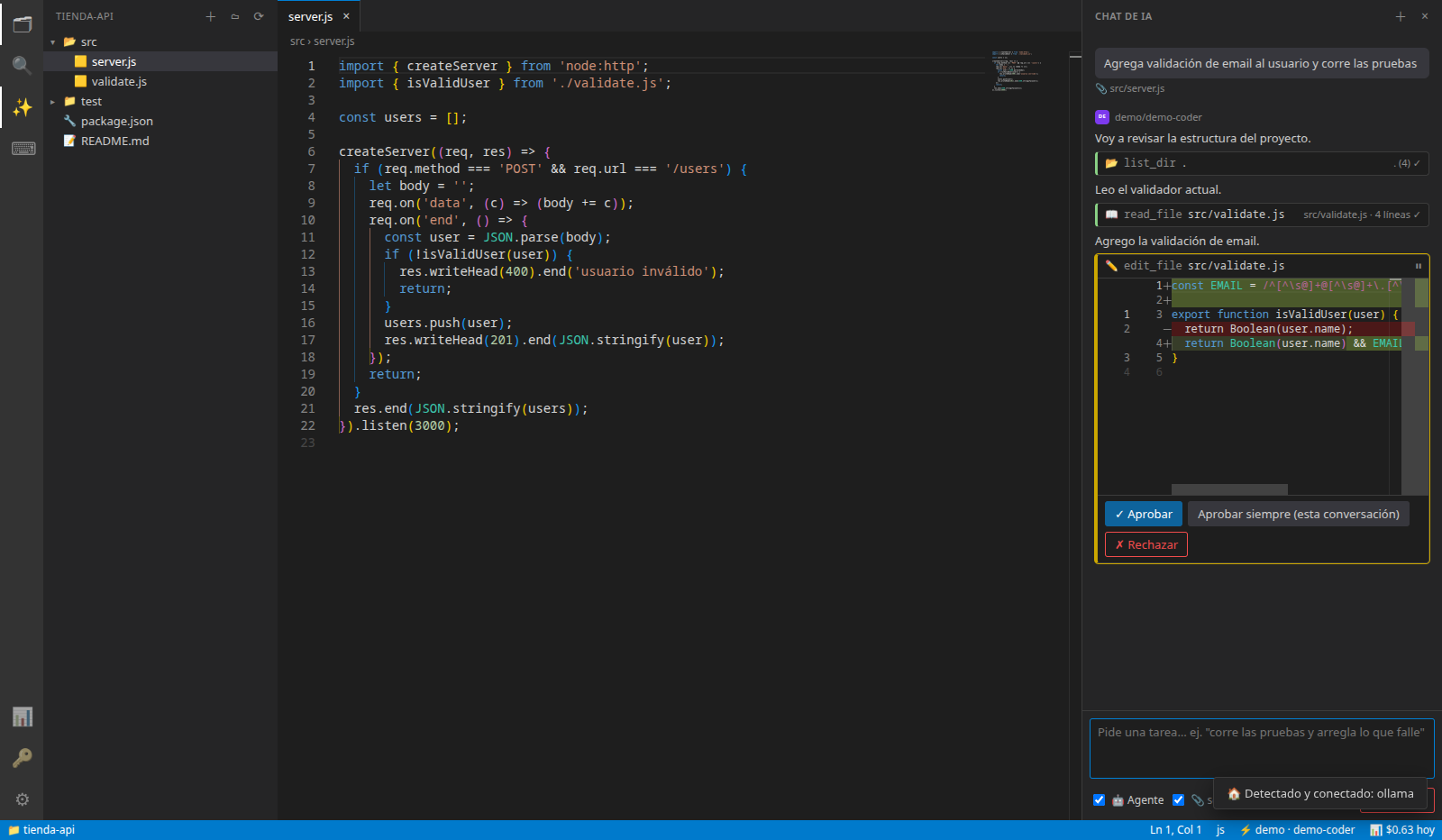This screenshot has height=840, width=1442.
Task: Click the js language indicator in status bar
Action: click(x=1220, y=830)
